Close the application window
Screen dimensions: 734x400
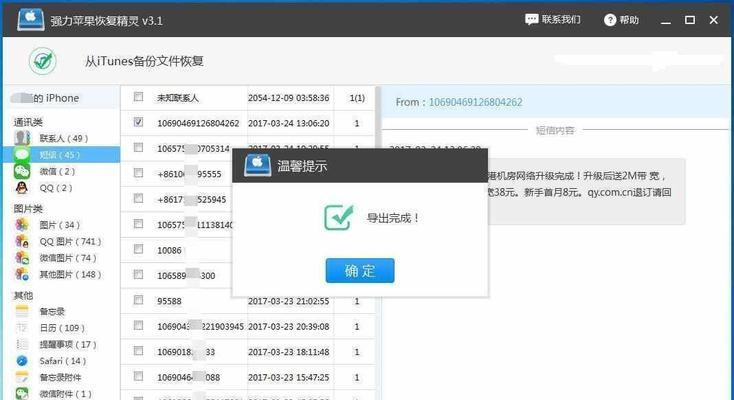coord(713,20)
